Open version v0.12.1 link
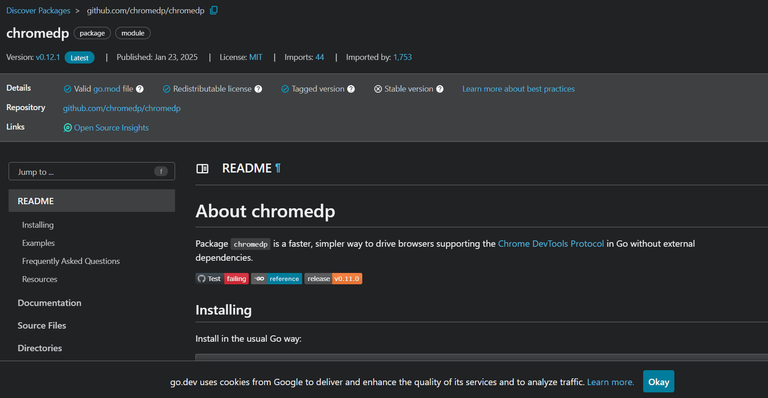 (x=48, y=57)
